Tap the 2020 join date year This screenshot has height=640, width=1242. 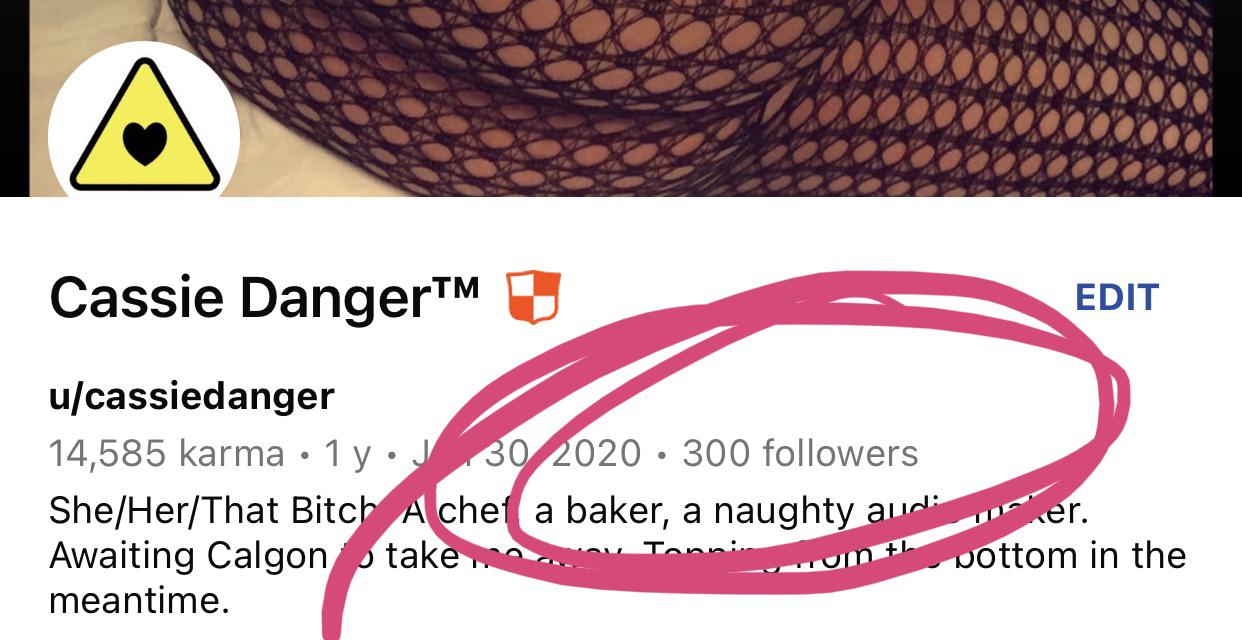coord(596,454)
